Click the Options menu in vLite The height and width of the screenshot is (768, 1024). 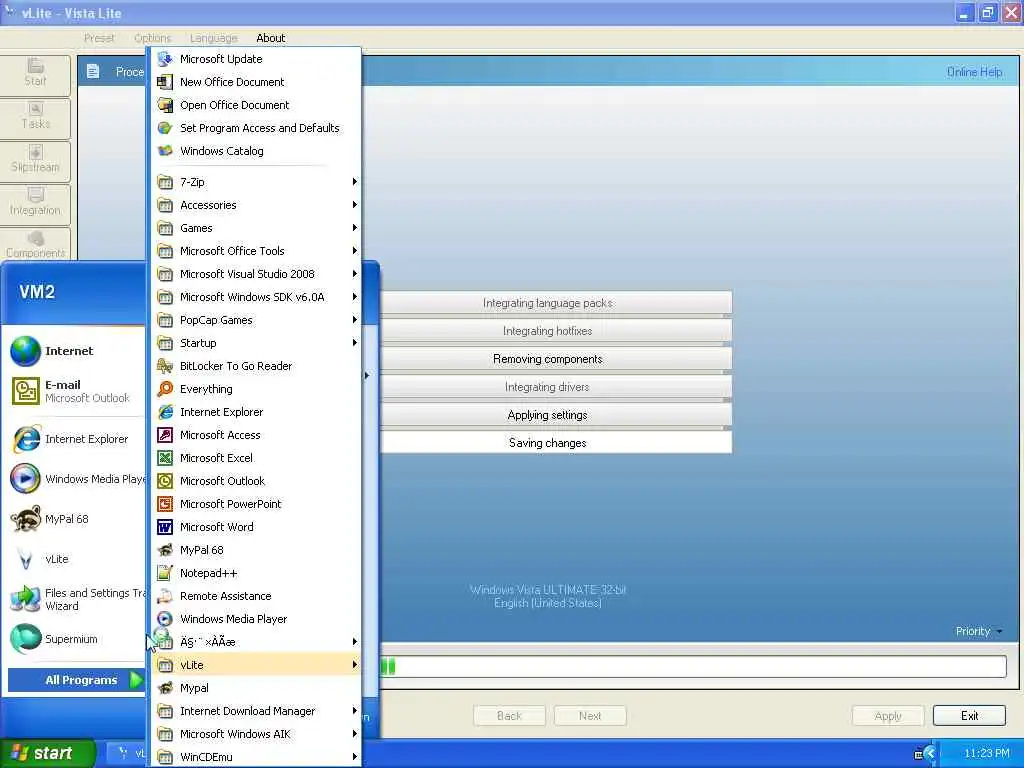pyautogui.click(x=152, y=38)
